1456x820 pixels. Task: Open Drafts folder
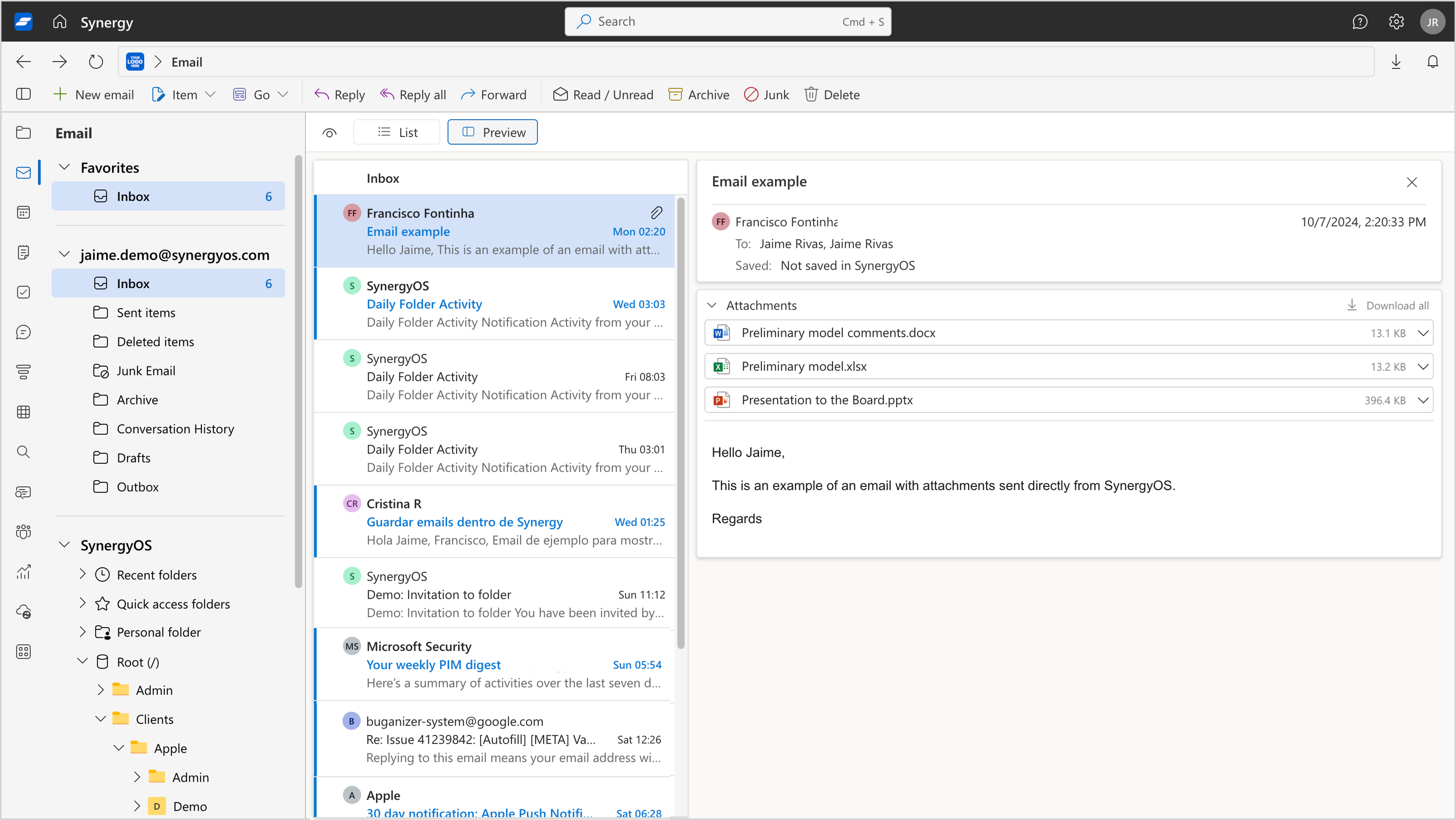click(x=168, y=458)
